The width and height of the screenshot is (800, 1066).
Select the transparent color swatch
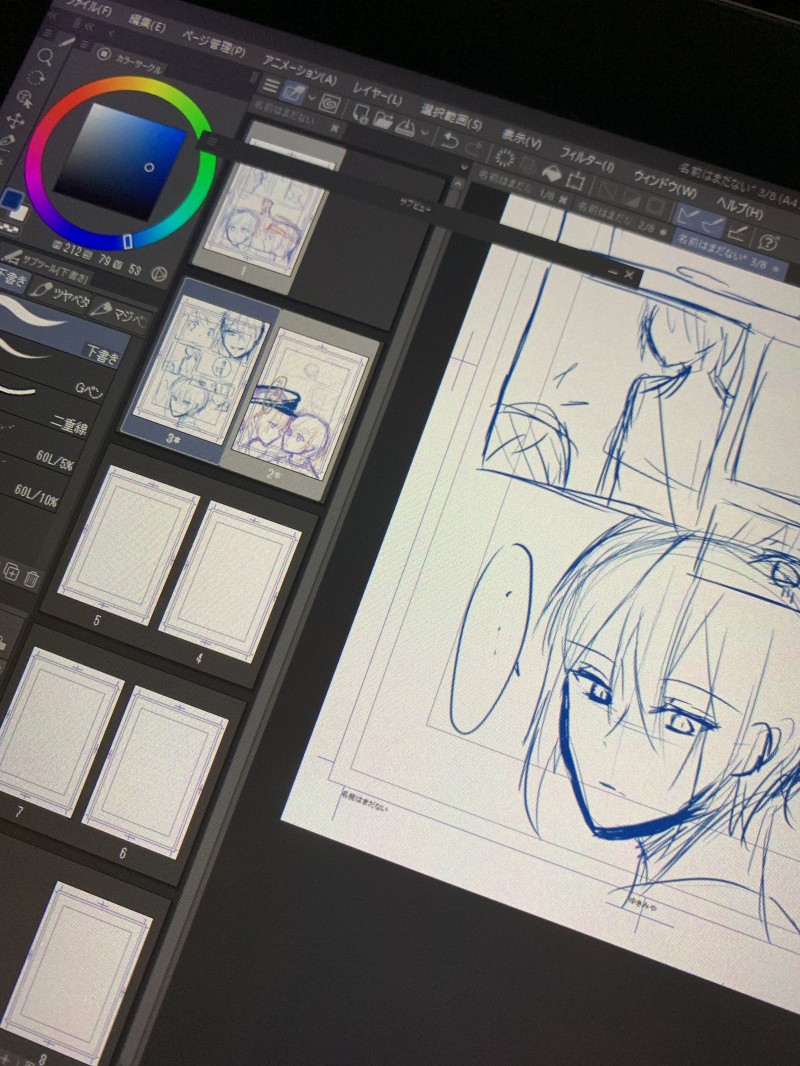8,227
